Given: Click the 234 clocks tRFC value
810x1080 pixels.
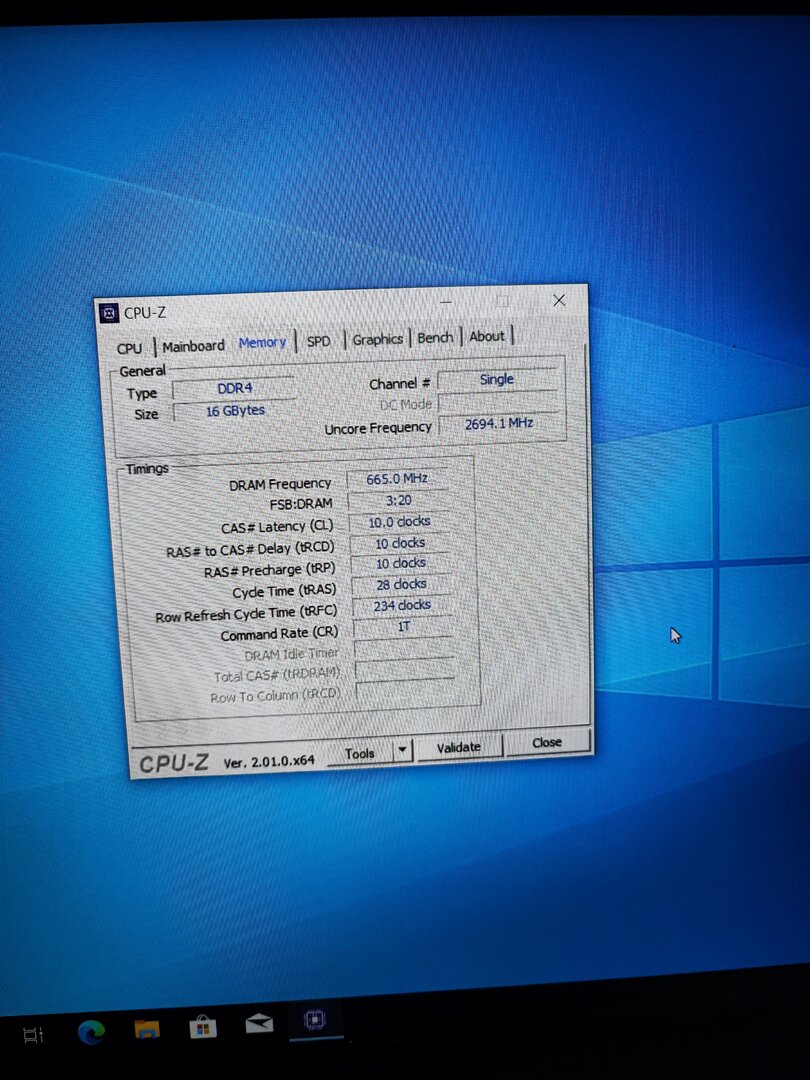Looking at the screenshot, I should pyautogui.click(x=402, y=605).
